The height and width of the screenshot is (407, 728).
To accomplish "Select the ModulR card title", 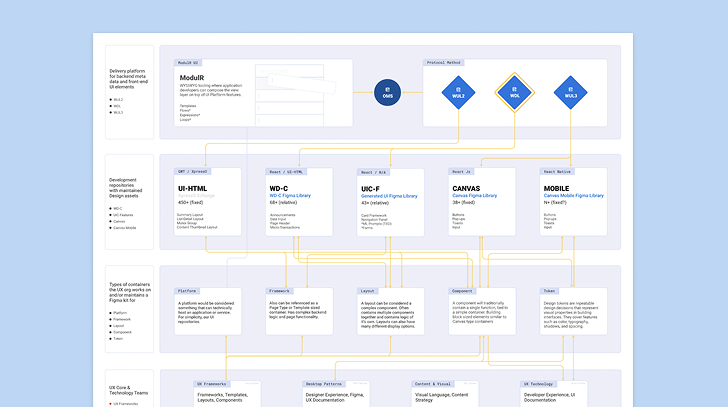I will pos(192,77).
